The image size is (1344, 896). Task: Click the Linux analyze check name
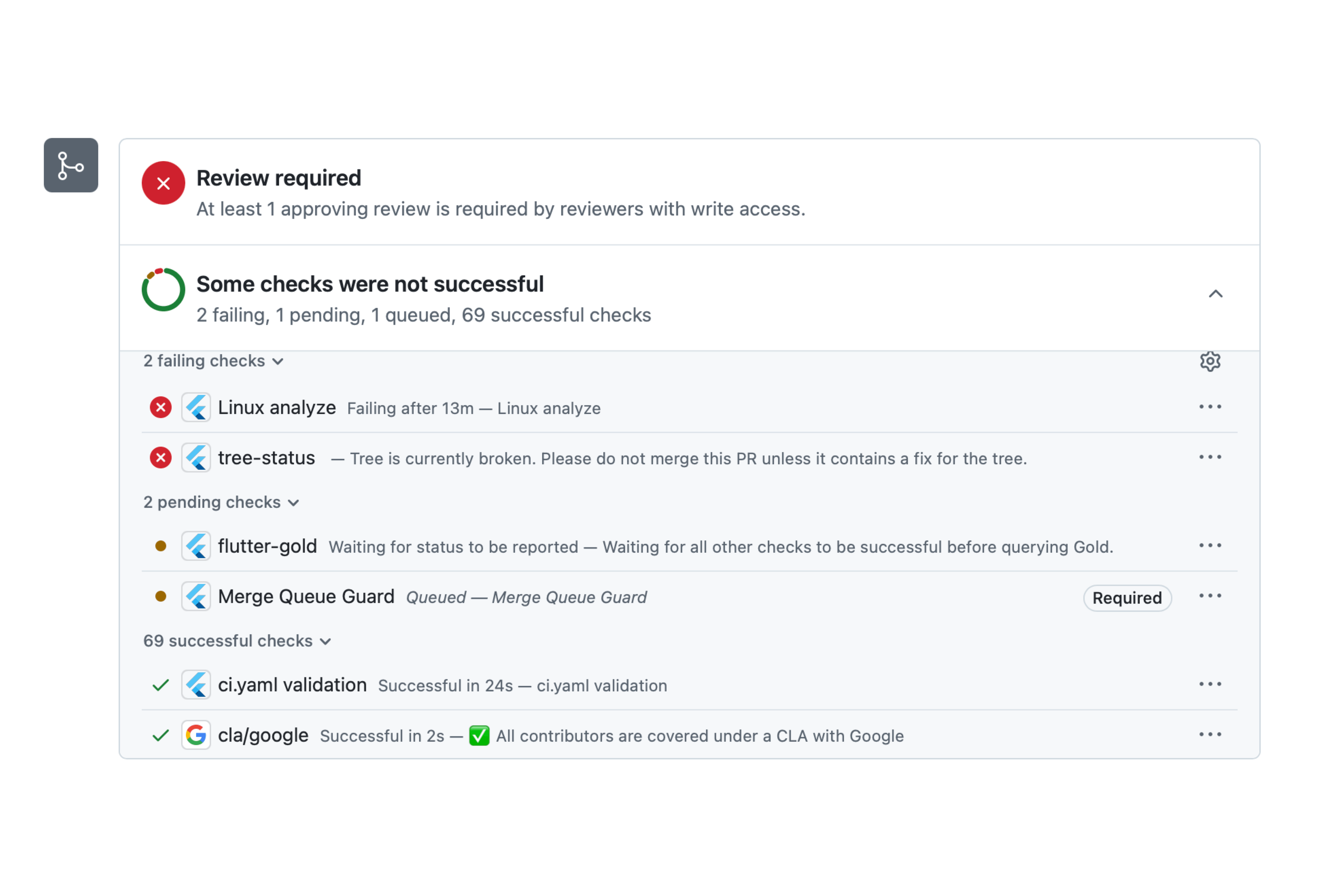coord(276,407)
